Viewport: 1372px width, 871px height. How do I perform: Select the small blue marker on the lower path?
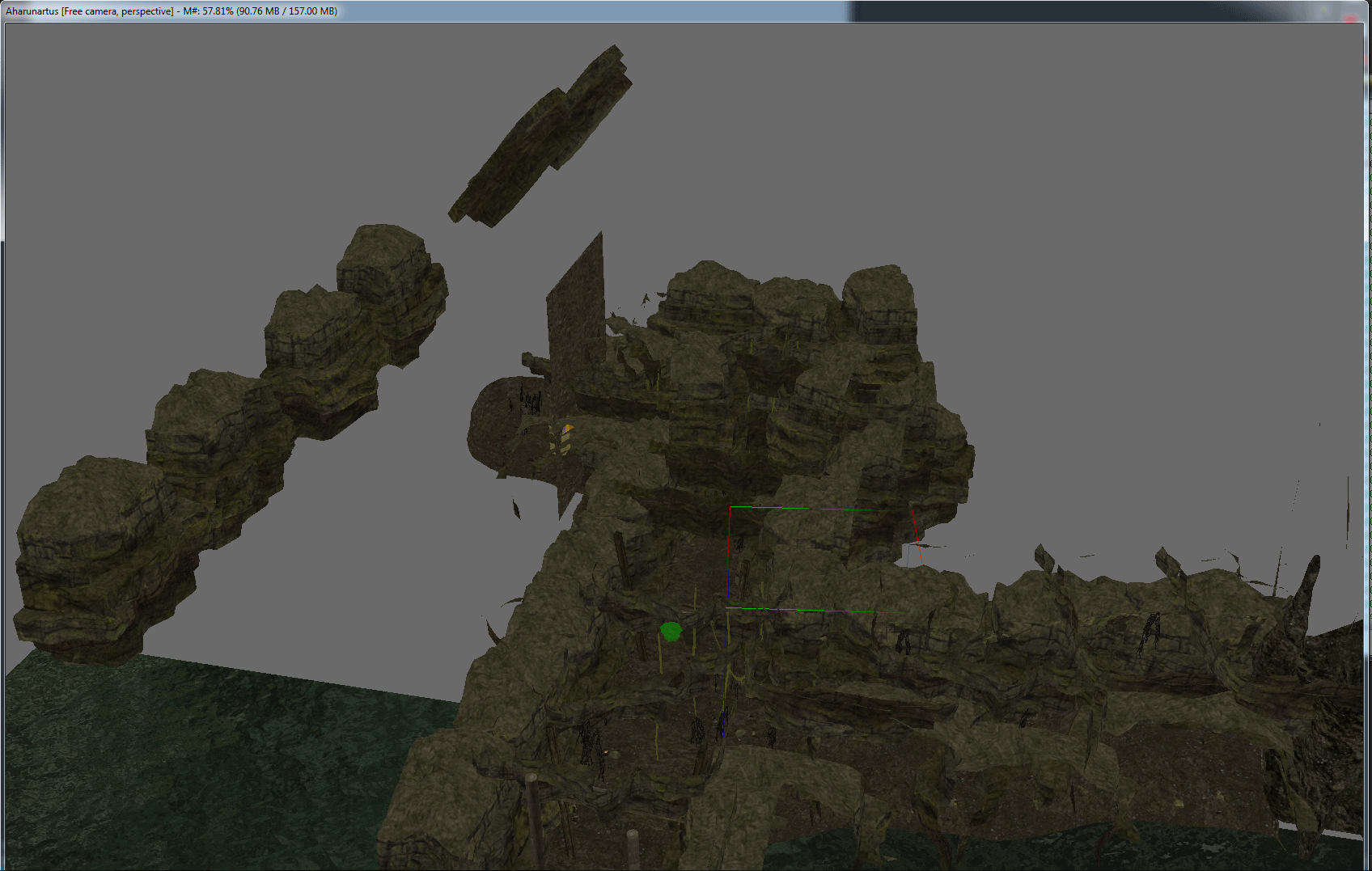coord(722,725)
